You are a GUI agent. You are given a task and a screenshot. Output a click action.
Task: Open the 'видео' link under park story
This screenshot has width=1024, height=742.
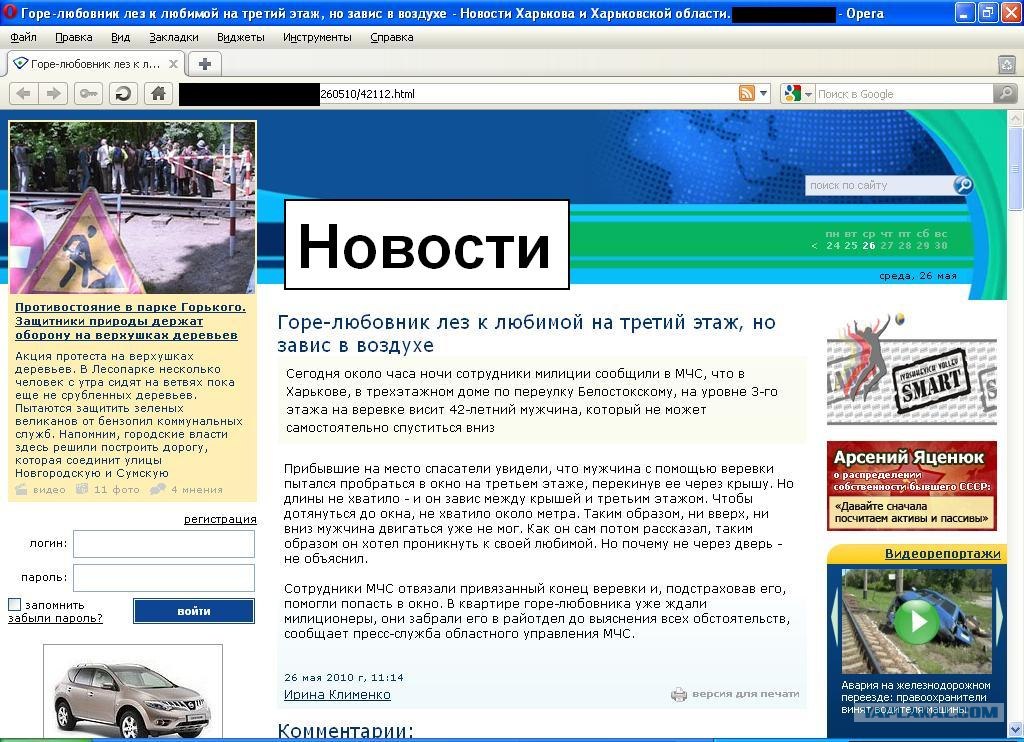(41, 489)
